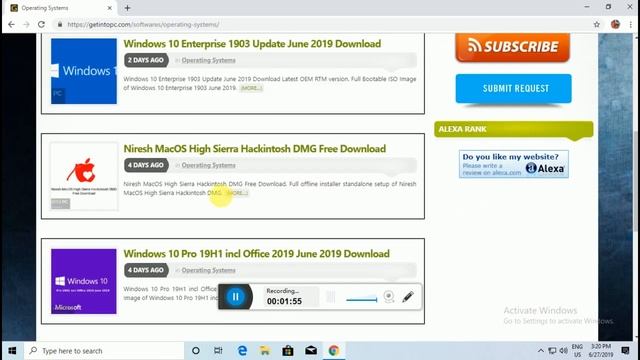Open Chrome three-dot menu
Viewport: 640px width, 360px height.
pos(631,24)
